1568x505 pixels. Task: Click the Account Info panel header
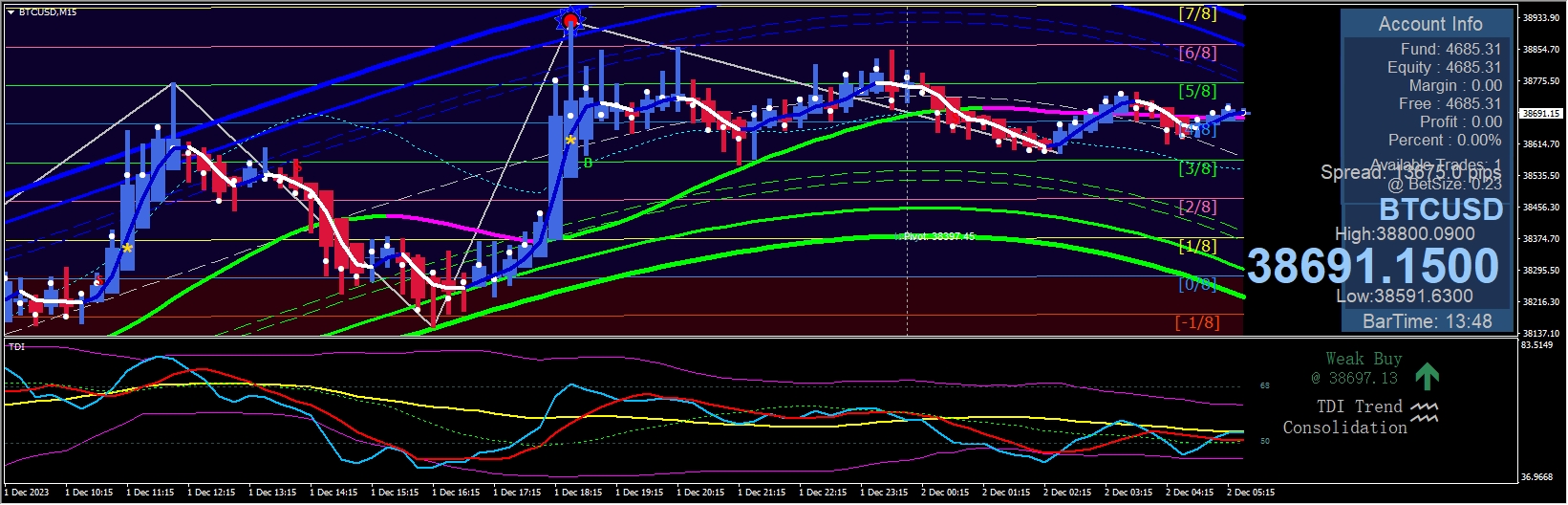(x=1429, y=24)
